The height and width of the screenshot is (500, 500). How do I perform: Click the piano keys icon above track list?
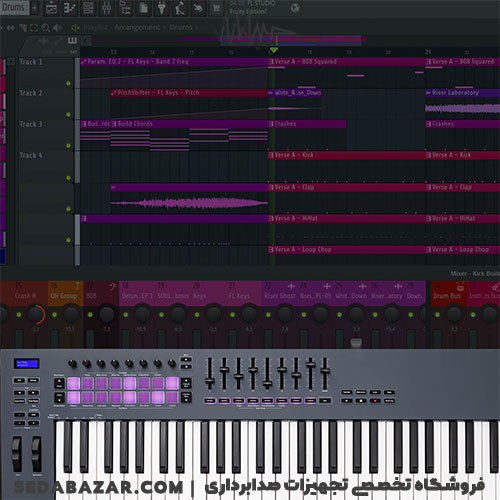(x=72, y=41)
